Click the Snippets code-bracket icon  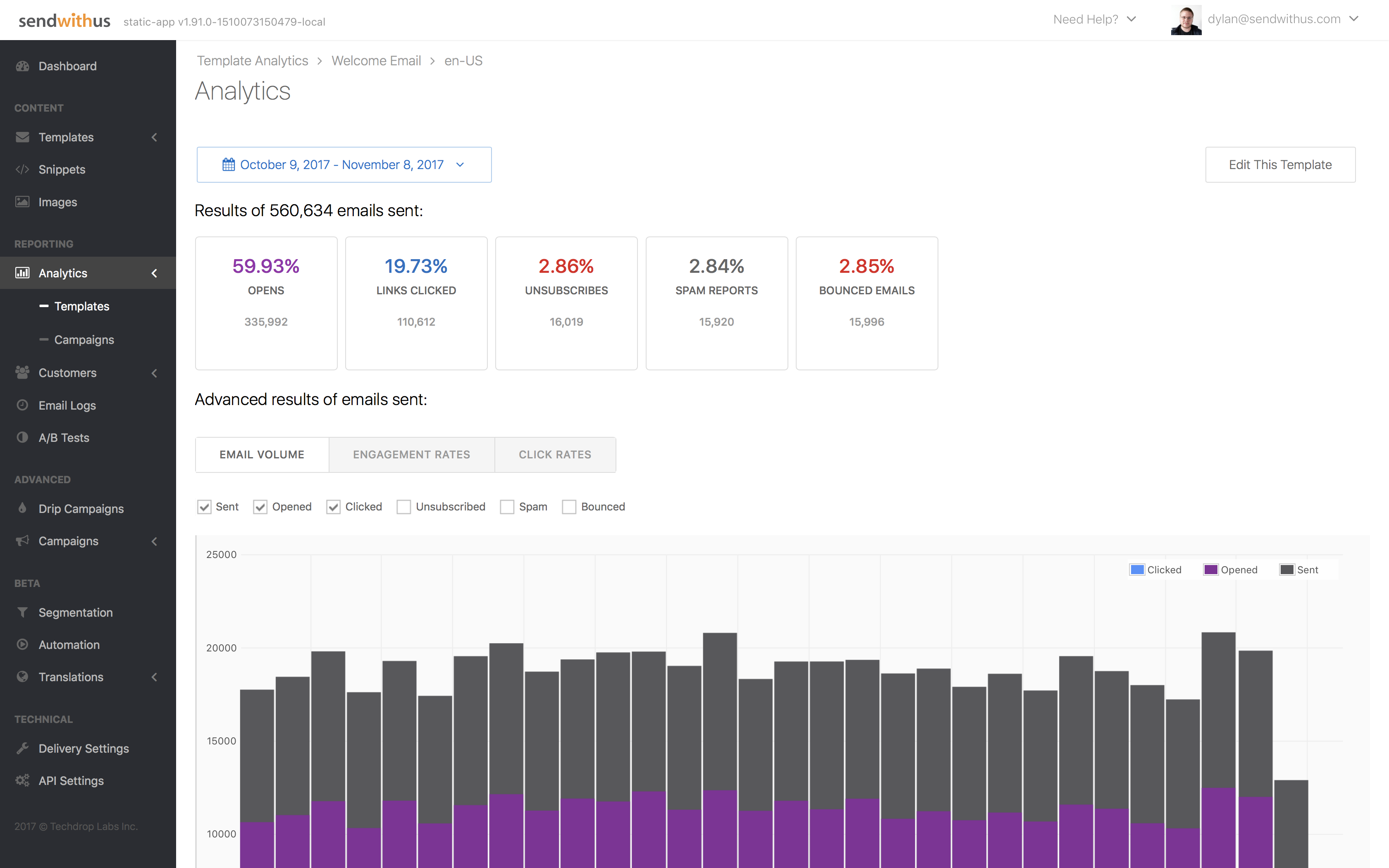[x=22, y=169]
